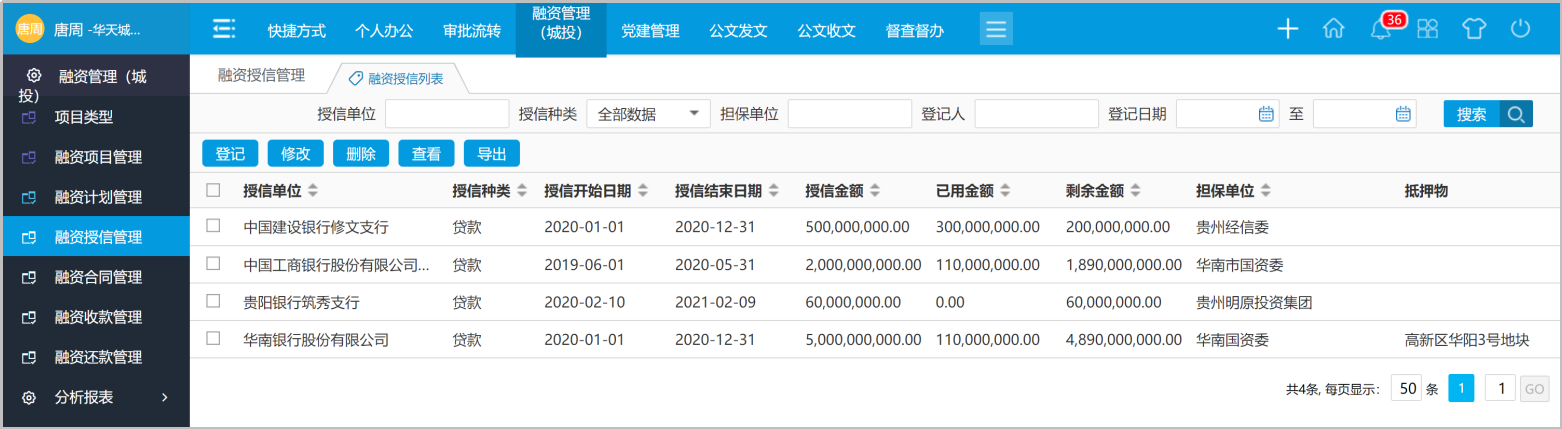Click the power logout icon
The height and width of the screenshot is (429, 1562).
point(1520,29)
